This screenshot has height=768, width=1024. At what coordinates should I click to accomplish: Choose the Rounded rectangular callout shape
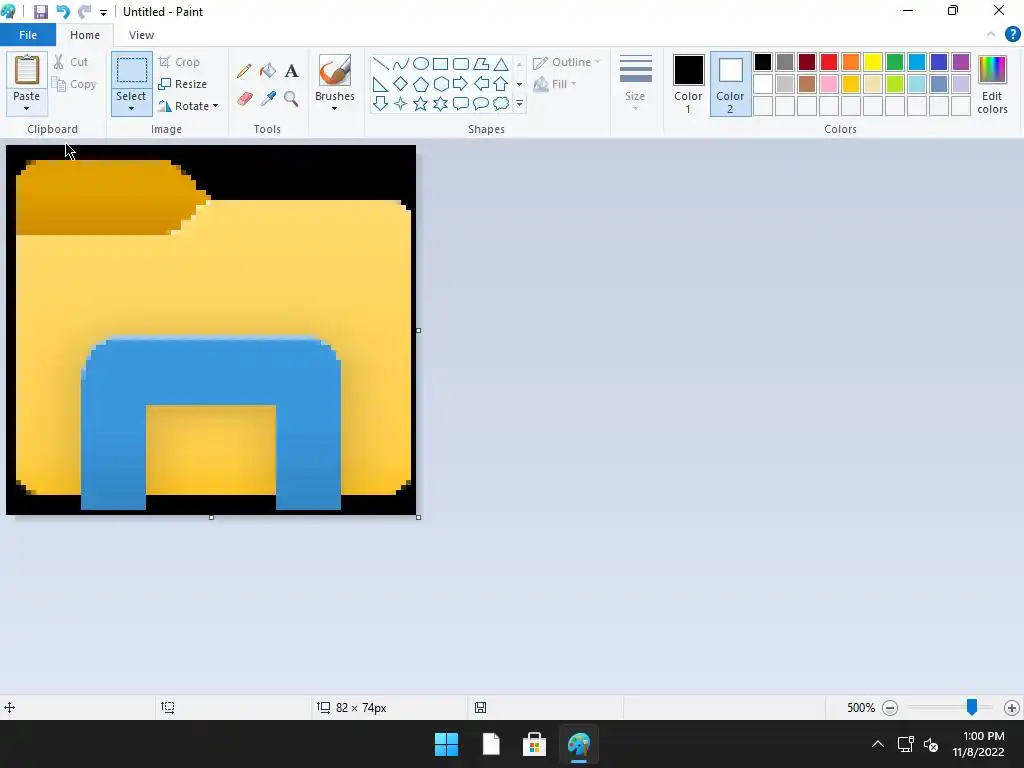pyautogui.click(x=461, y=103)
